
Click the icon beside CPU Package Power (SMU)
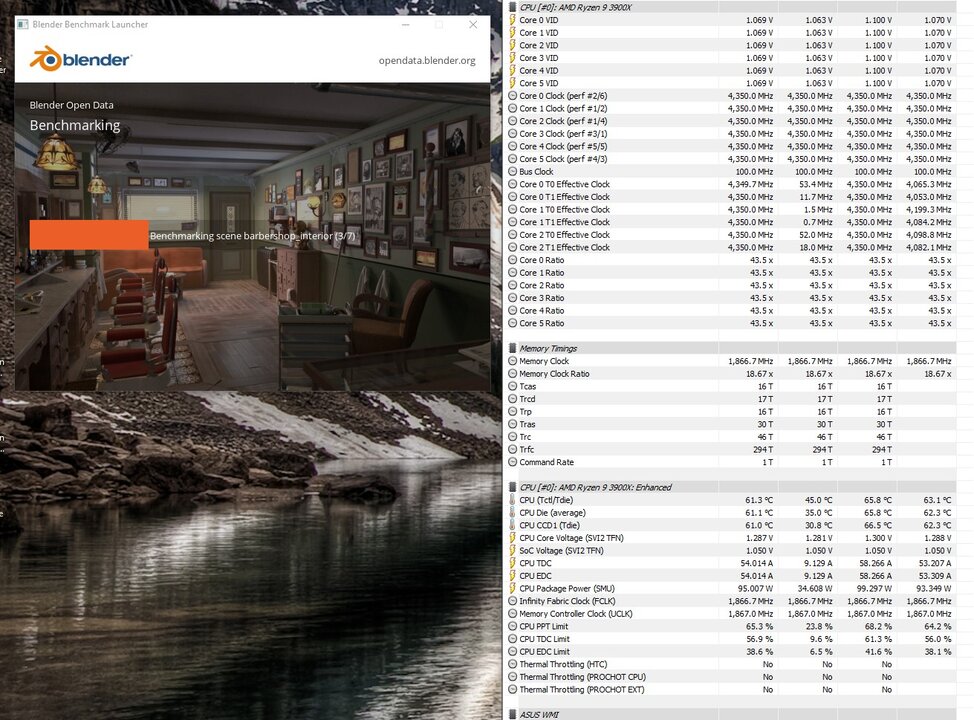coord(512,588)
